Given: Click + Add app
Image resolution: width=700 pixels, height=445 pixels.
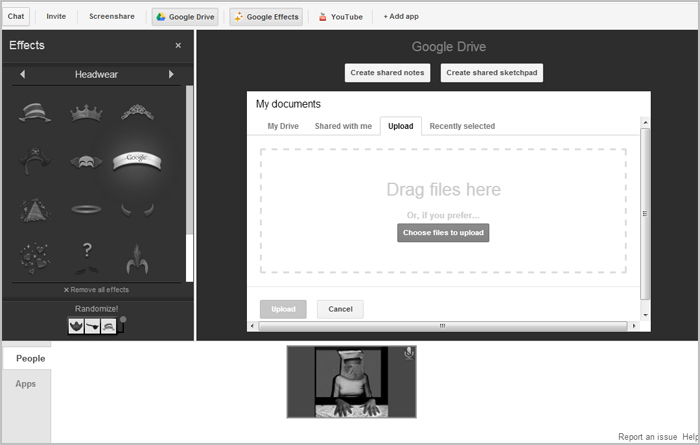Looking at the screenshot, I should coord(401,16).
